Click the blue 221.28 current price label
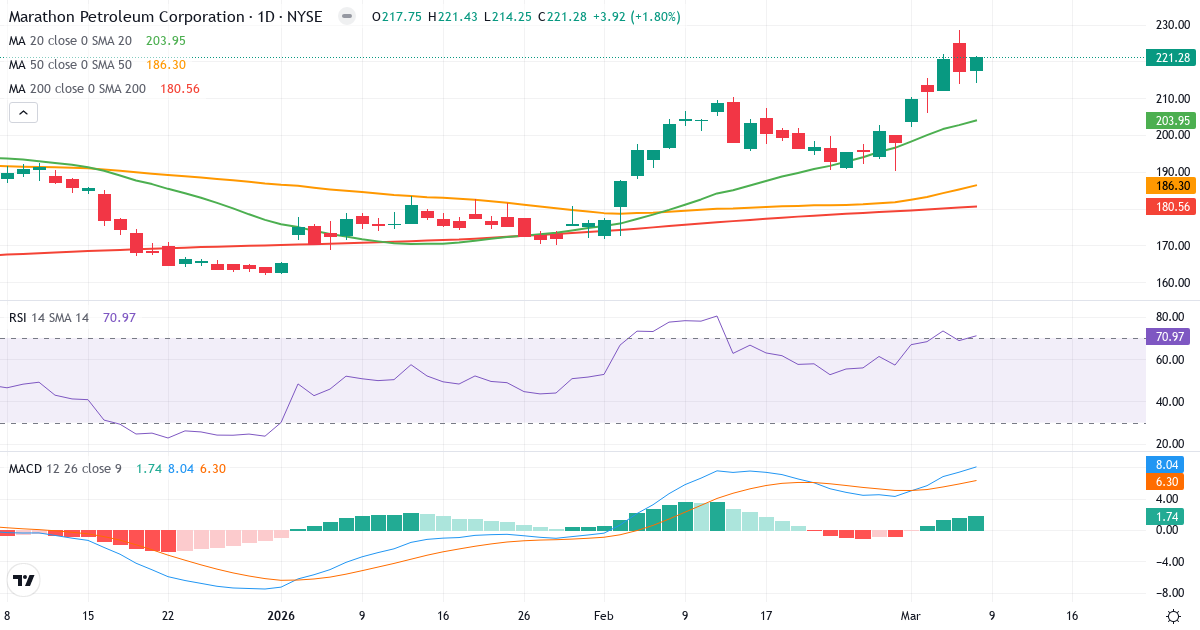This screenshot has width=1200, height=630. coord(1170,58)
